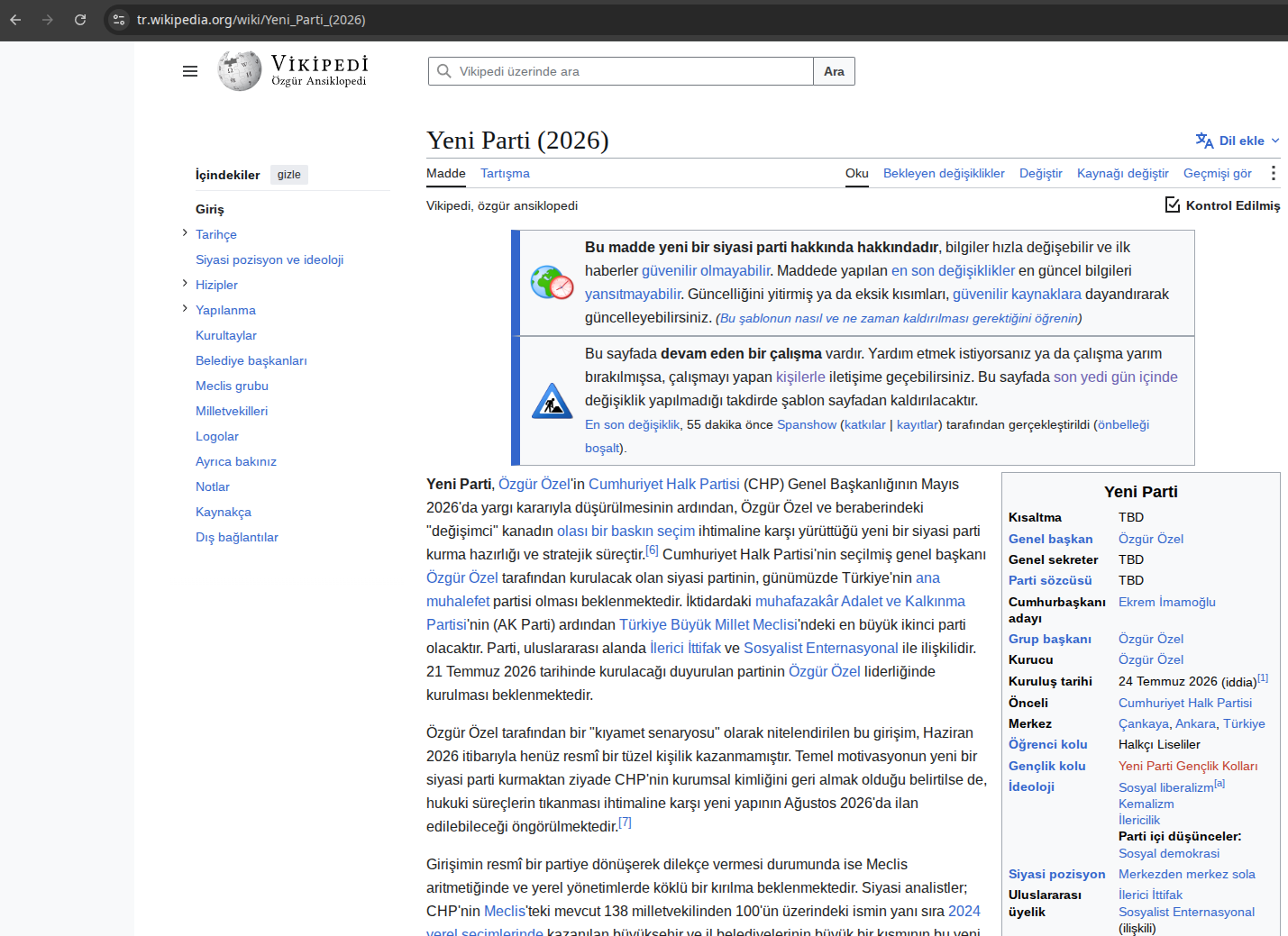
Task: Click the browser reload icon
Action: point(80,20)
